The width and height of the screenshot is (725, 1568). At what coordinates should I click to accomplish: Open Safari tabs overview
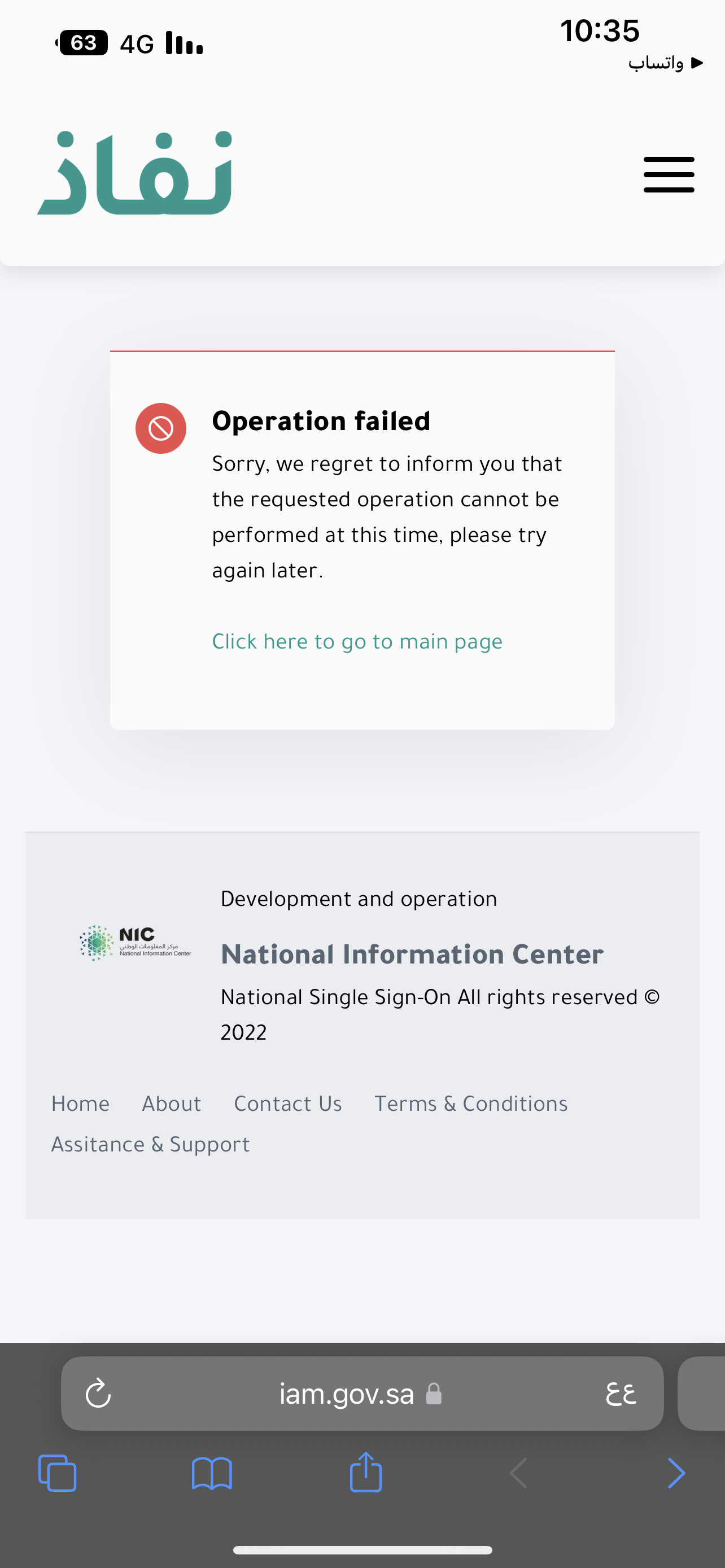coord(57,1473)
